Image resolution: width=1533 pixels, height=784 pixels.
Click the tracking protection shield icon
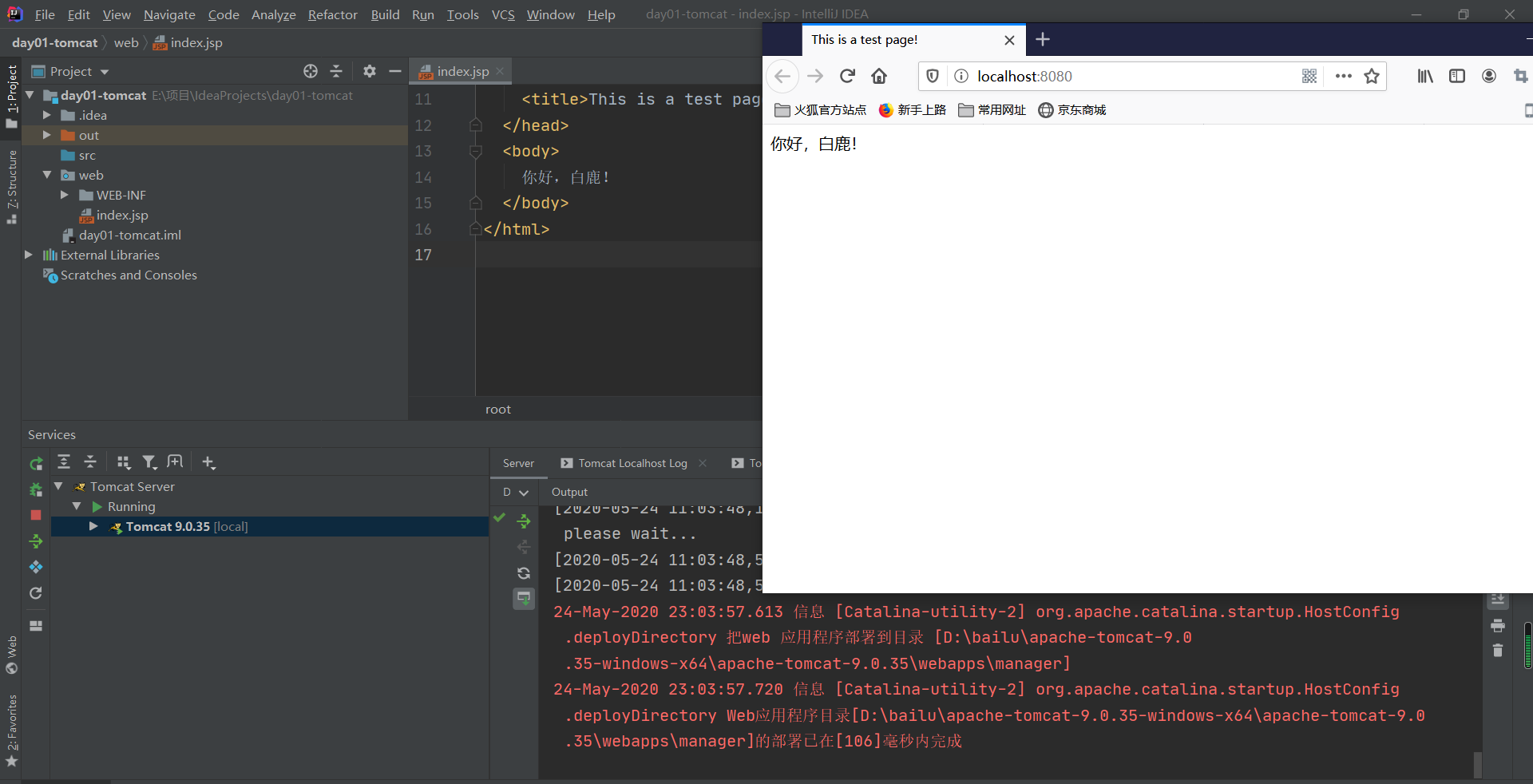point(933,76)
